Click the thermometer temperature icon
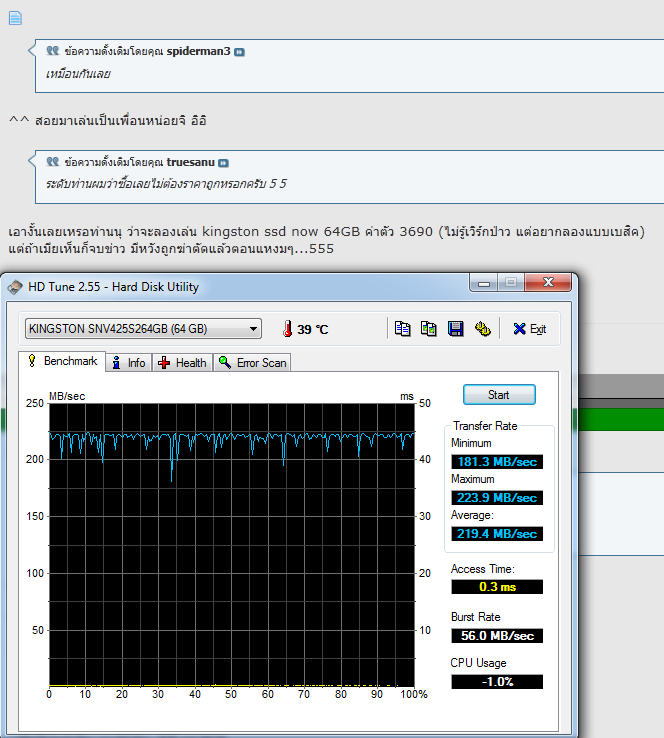 click(288, 329)
